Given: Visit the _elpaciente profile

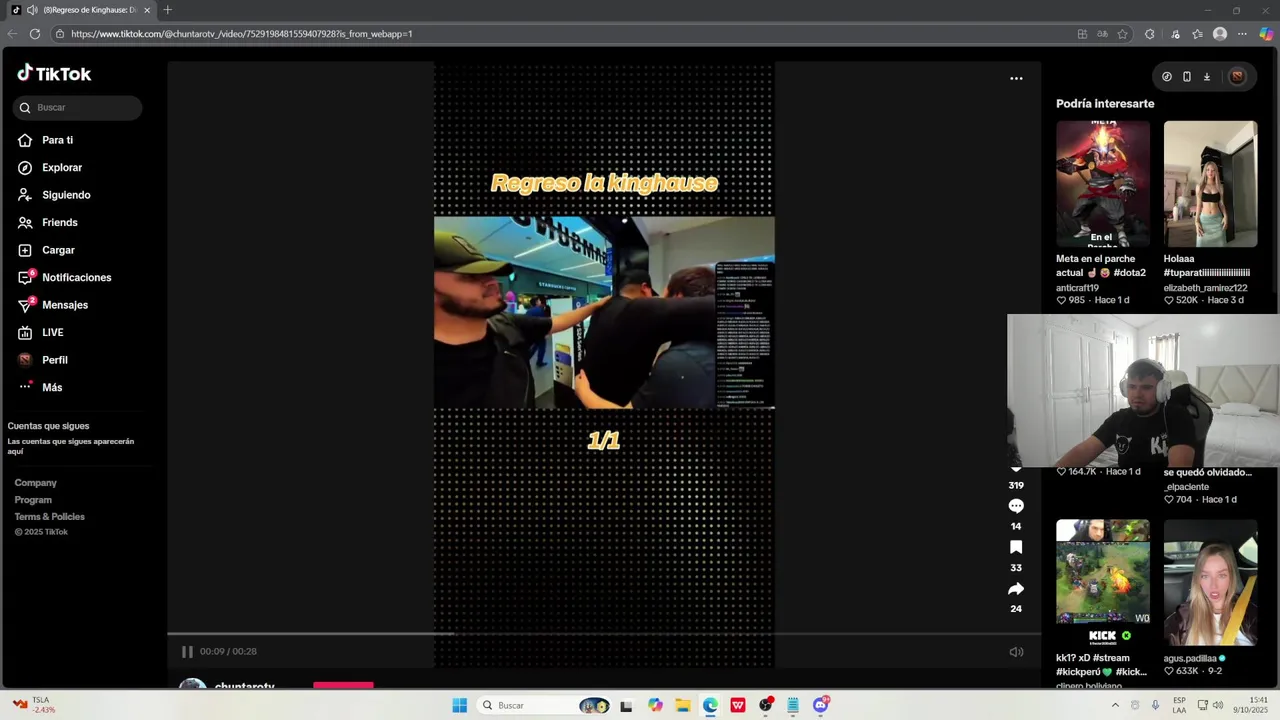Looking at the screenshot, I should point(1186,487).
